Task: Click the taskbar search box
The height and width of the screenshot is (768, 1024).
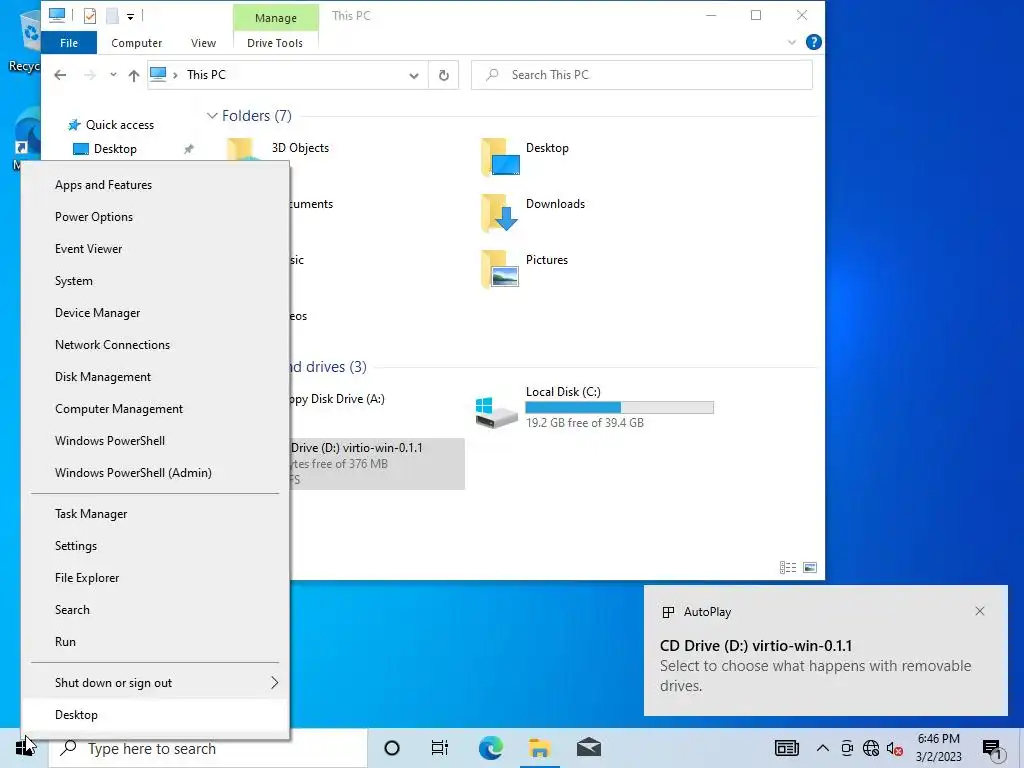Action: pos(208,748)
